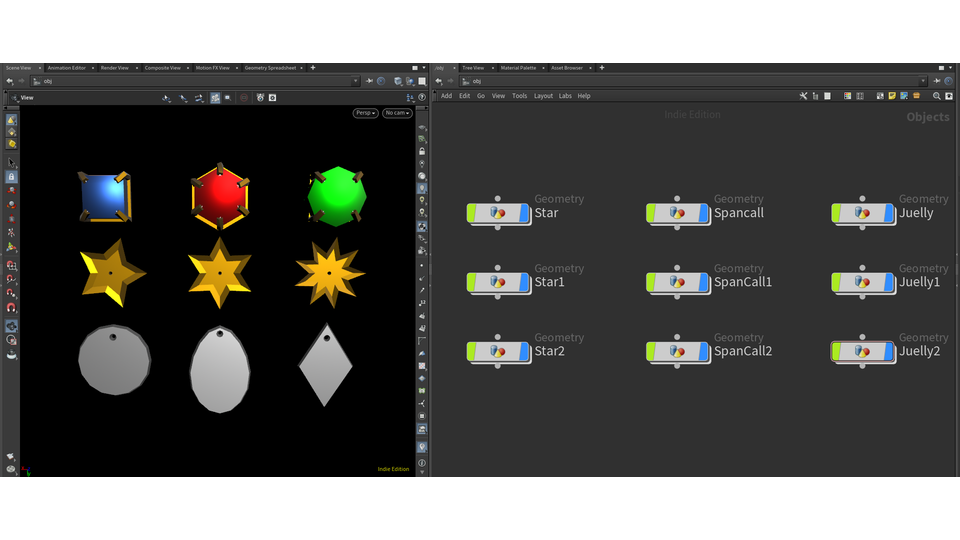Click the viewport lock selection icon
This screenshot has height=540, width=960.
coord(11,177)
